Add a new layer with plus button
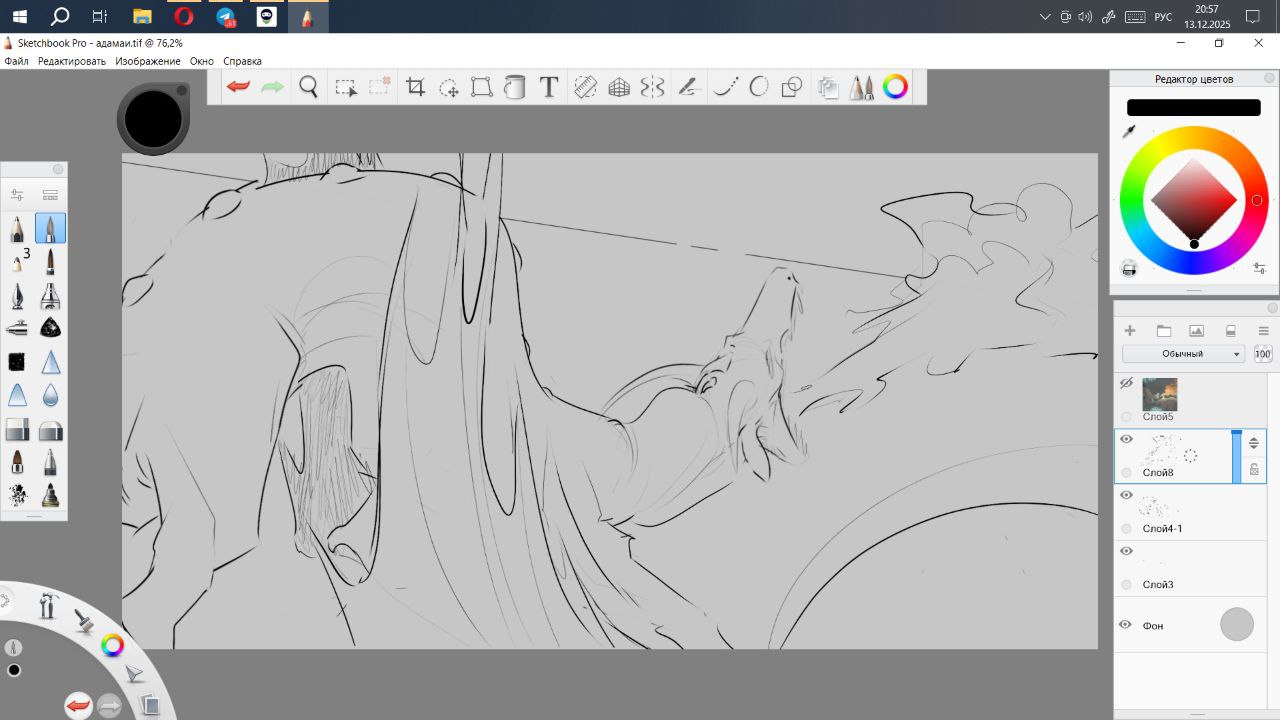This screenshot has height=720, width=1280. [x=1130, y=331]
